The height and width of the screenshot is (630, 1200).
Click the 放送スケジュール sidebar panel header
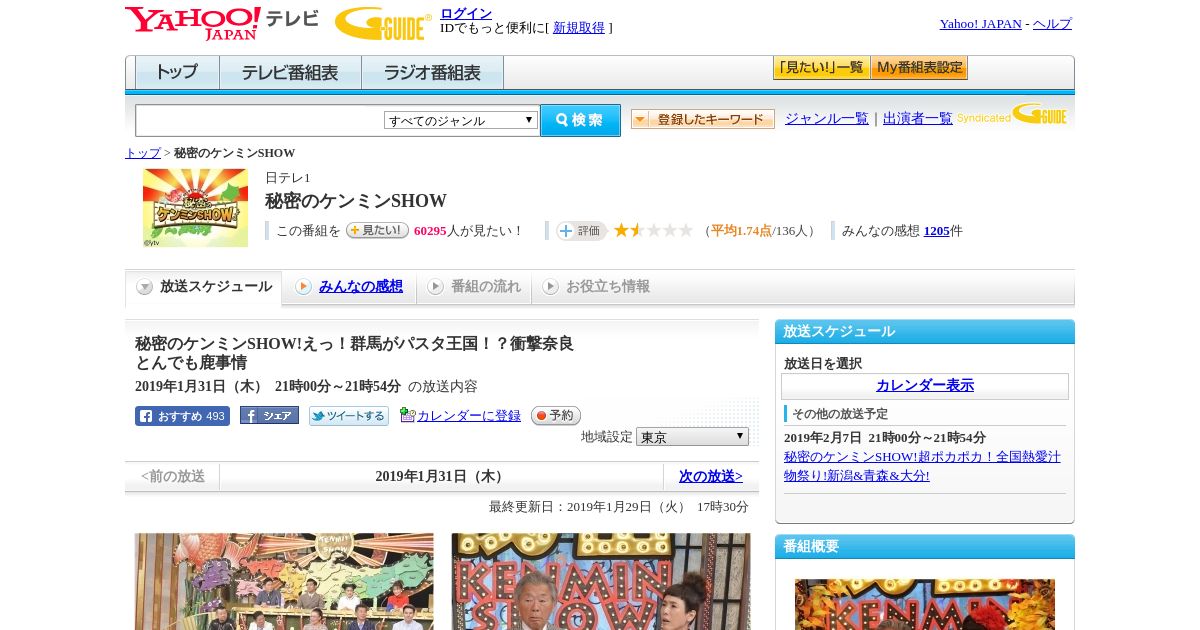click(x=925, y=332)
